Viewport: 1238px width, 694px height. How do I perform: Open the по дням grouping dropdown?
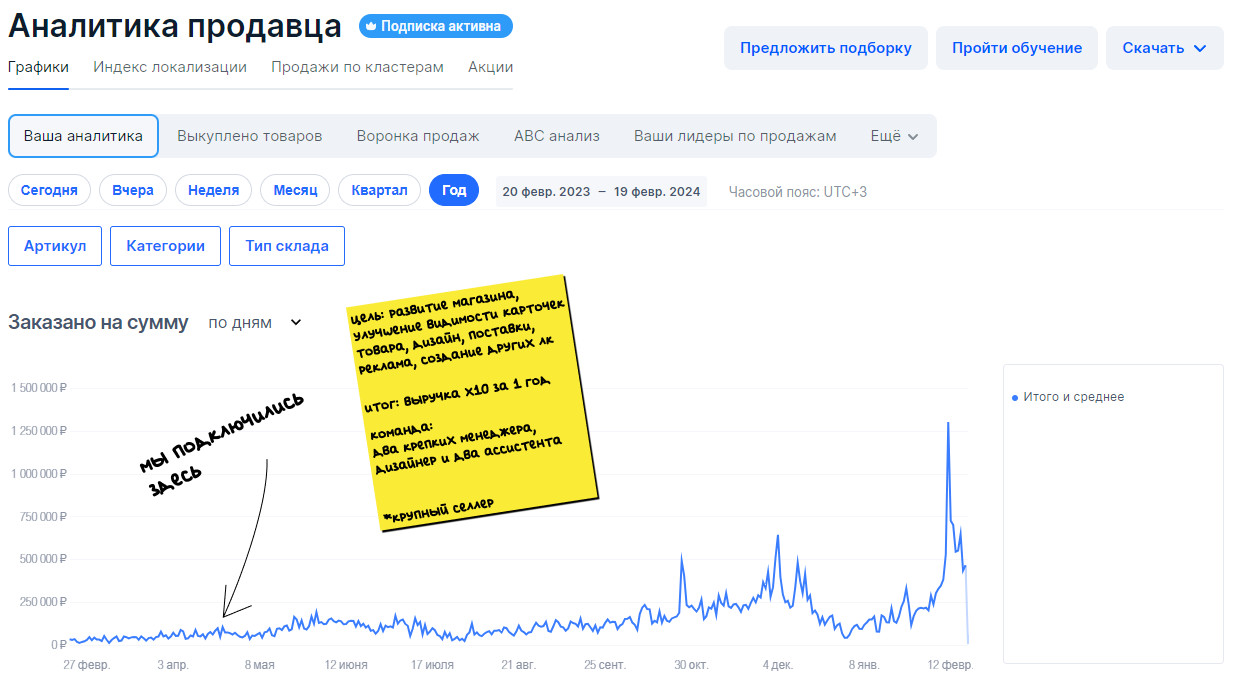[254, 323]
